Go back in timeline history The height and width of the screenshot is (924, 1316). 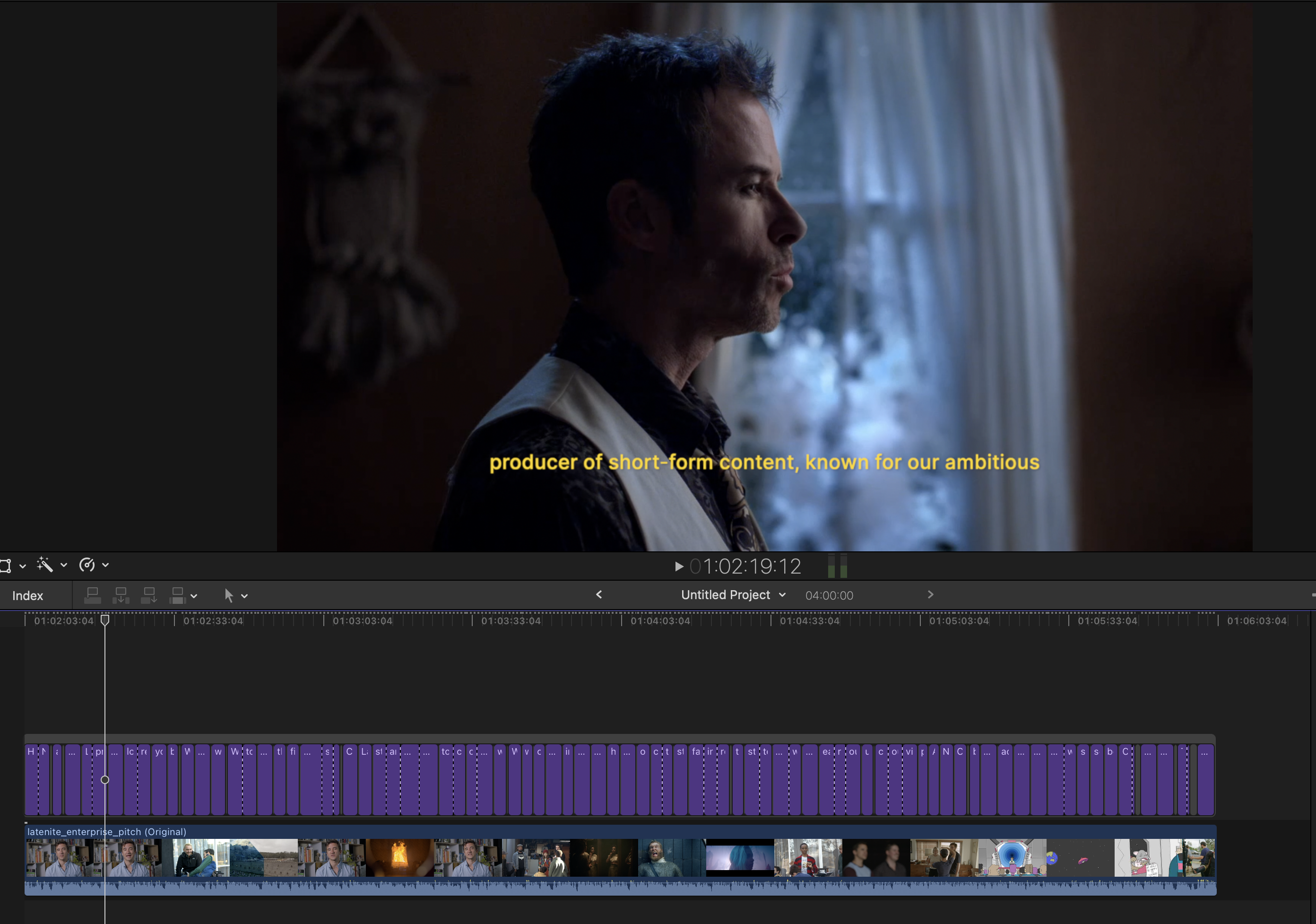tap(599, 595)
